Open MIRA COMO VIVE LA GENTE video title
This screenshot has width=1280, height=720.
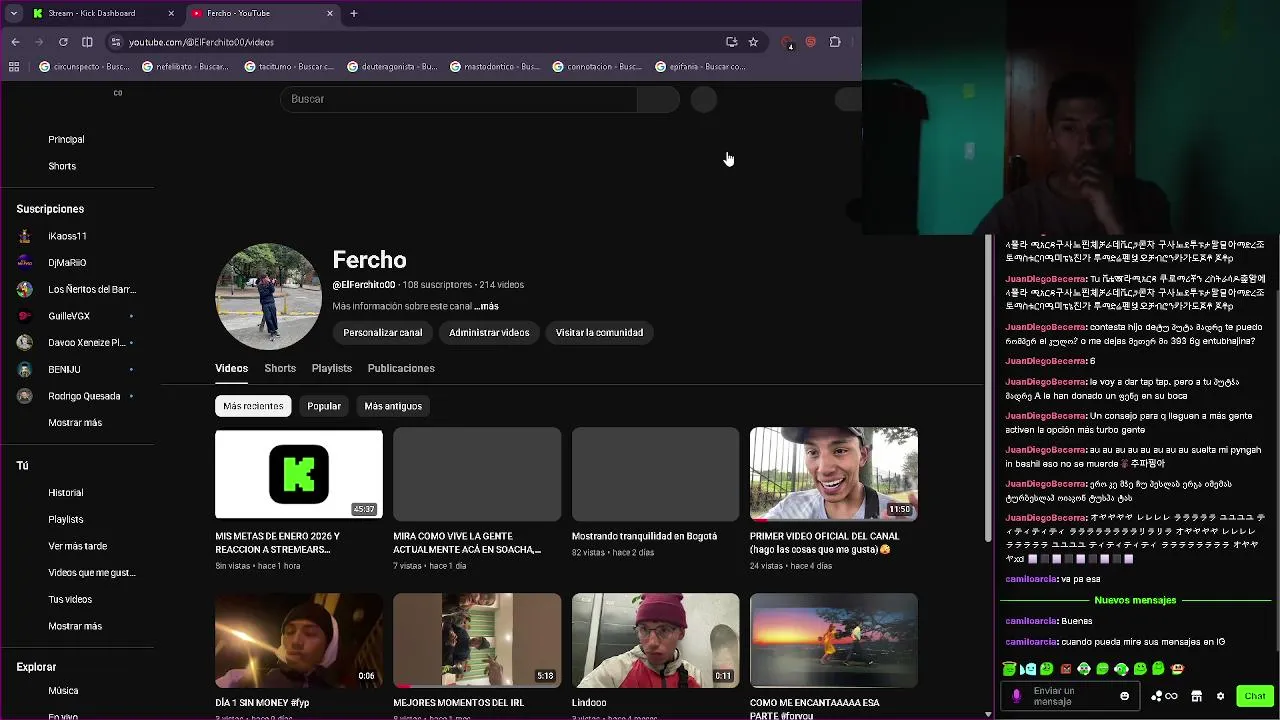[x=467, y=543]
